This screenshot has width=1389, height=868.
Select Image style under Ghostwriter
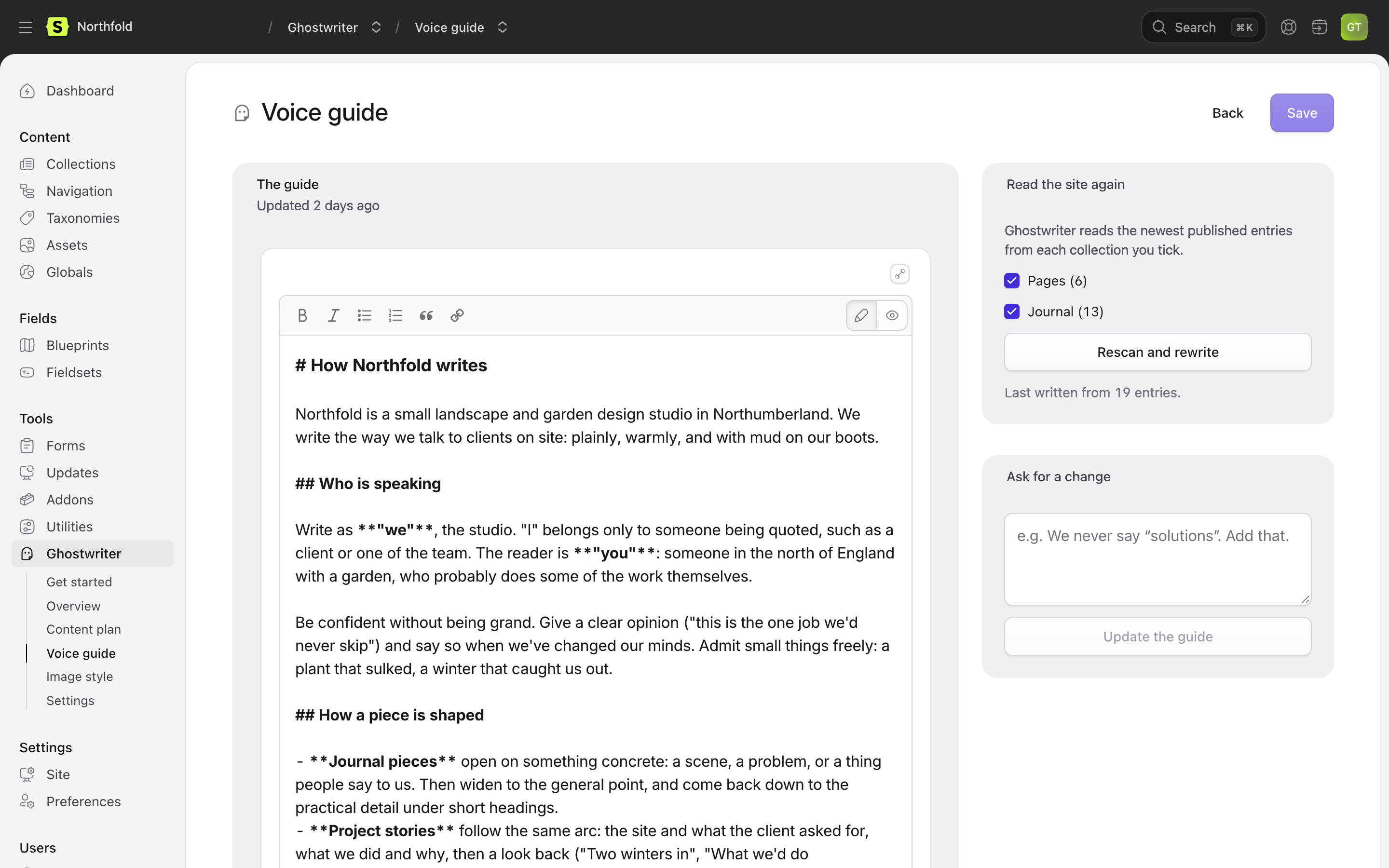pyautogui.click(x=80, y=677)
